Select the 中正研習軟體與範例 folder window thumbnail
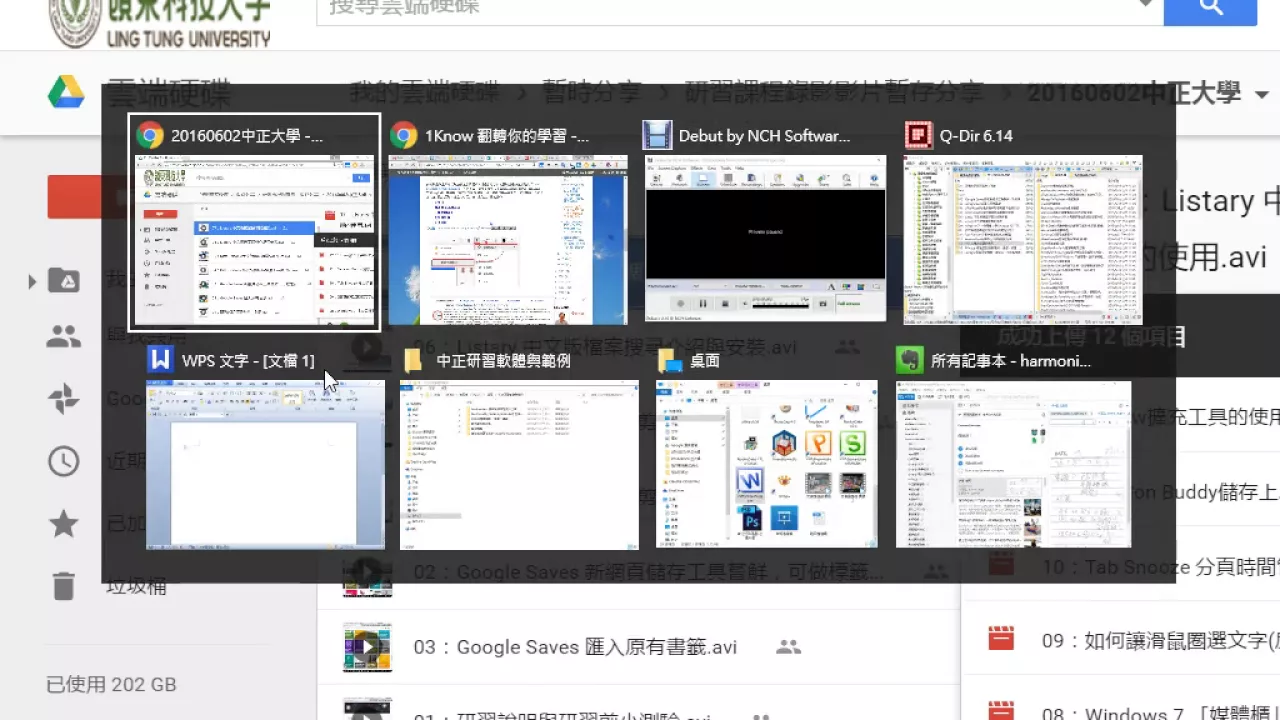The width and height of the screenshot is (1280, 720). (x=519, y=465)
